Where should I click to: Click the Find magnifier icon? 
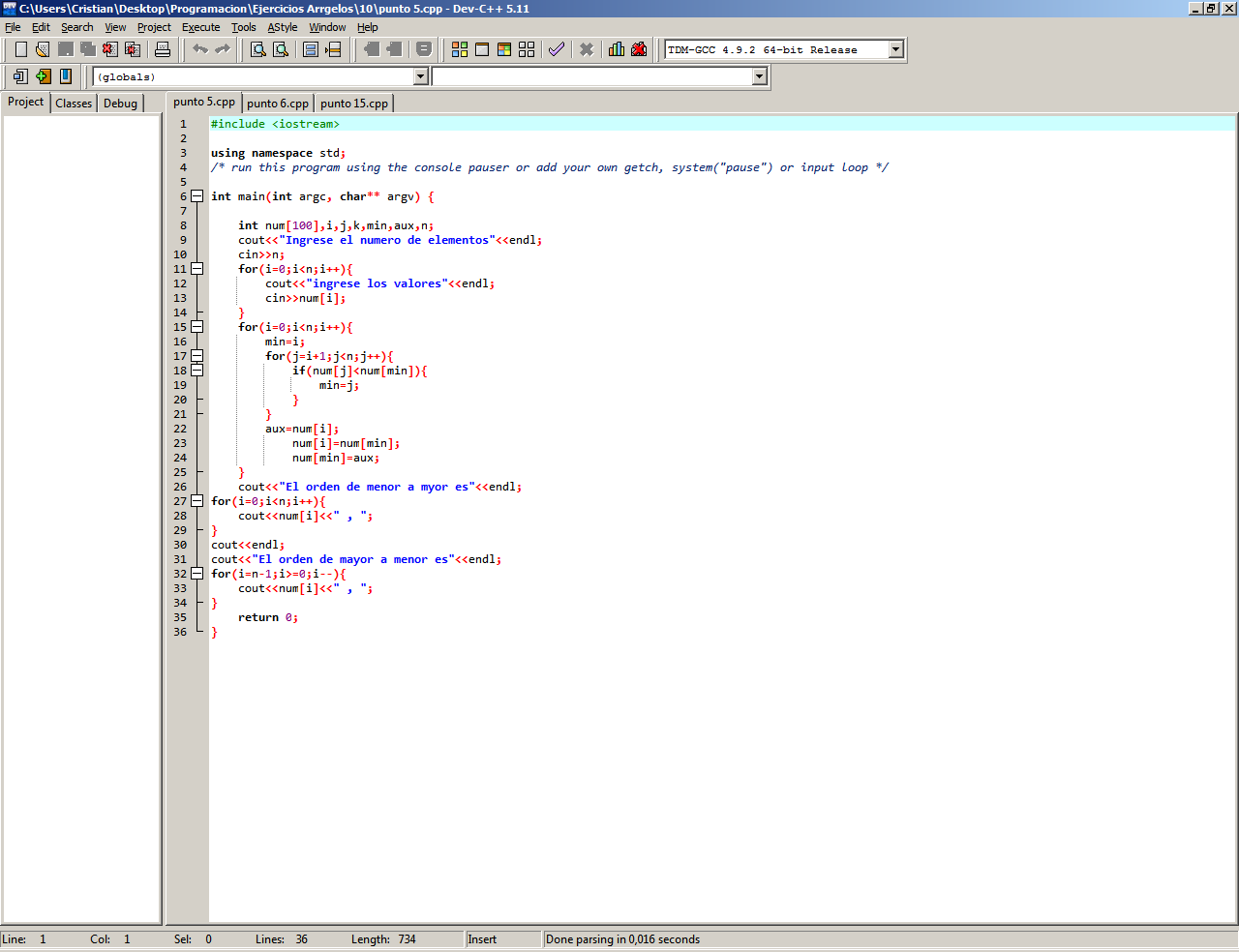point(258,49)
